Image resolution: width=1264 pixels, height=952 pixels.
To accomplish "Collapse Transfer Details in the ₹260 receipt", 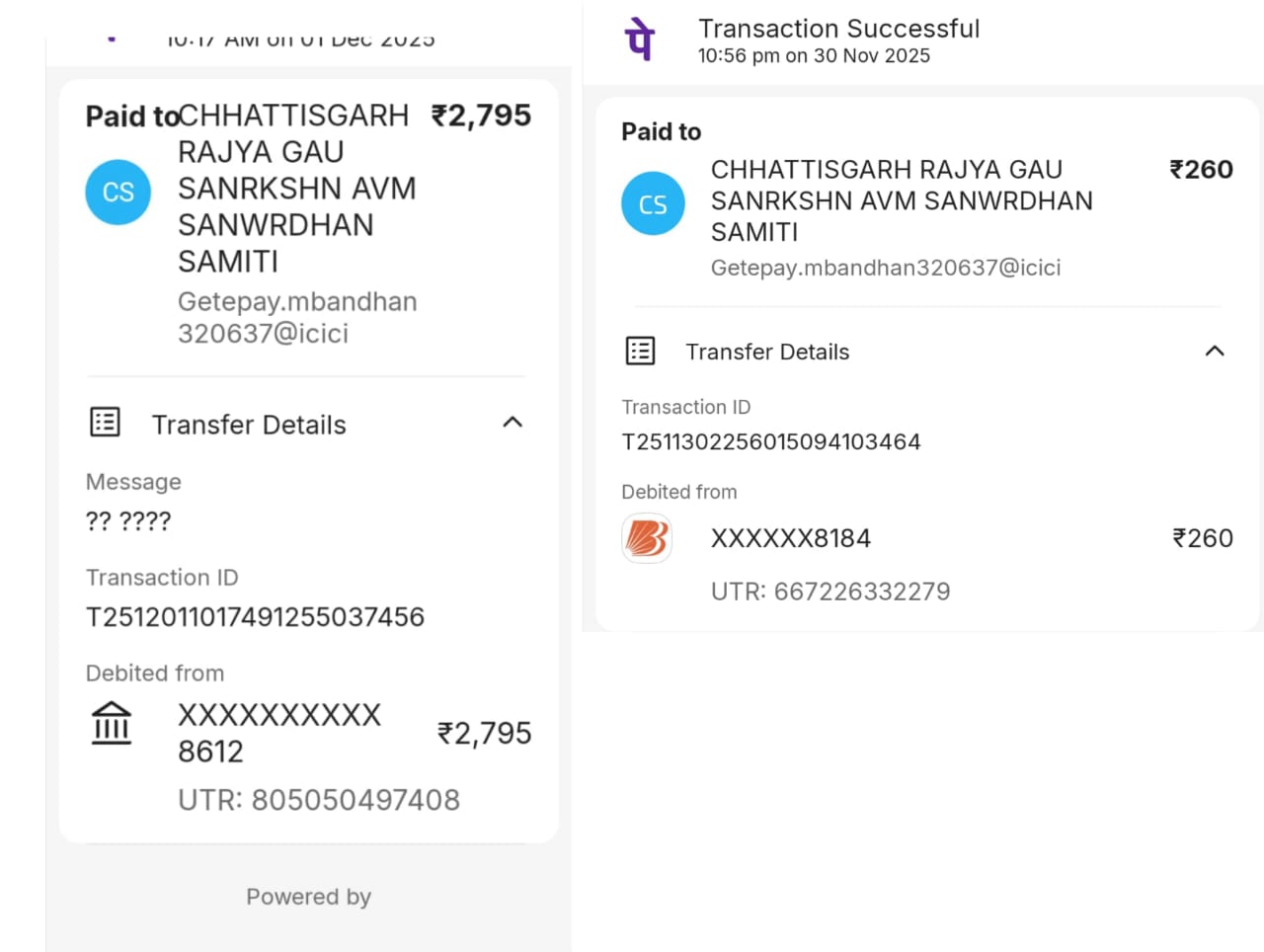I will click(x=1215, y=351).
